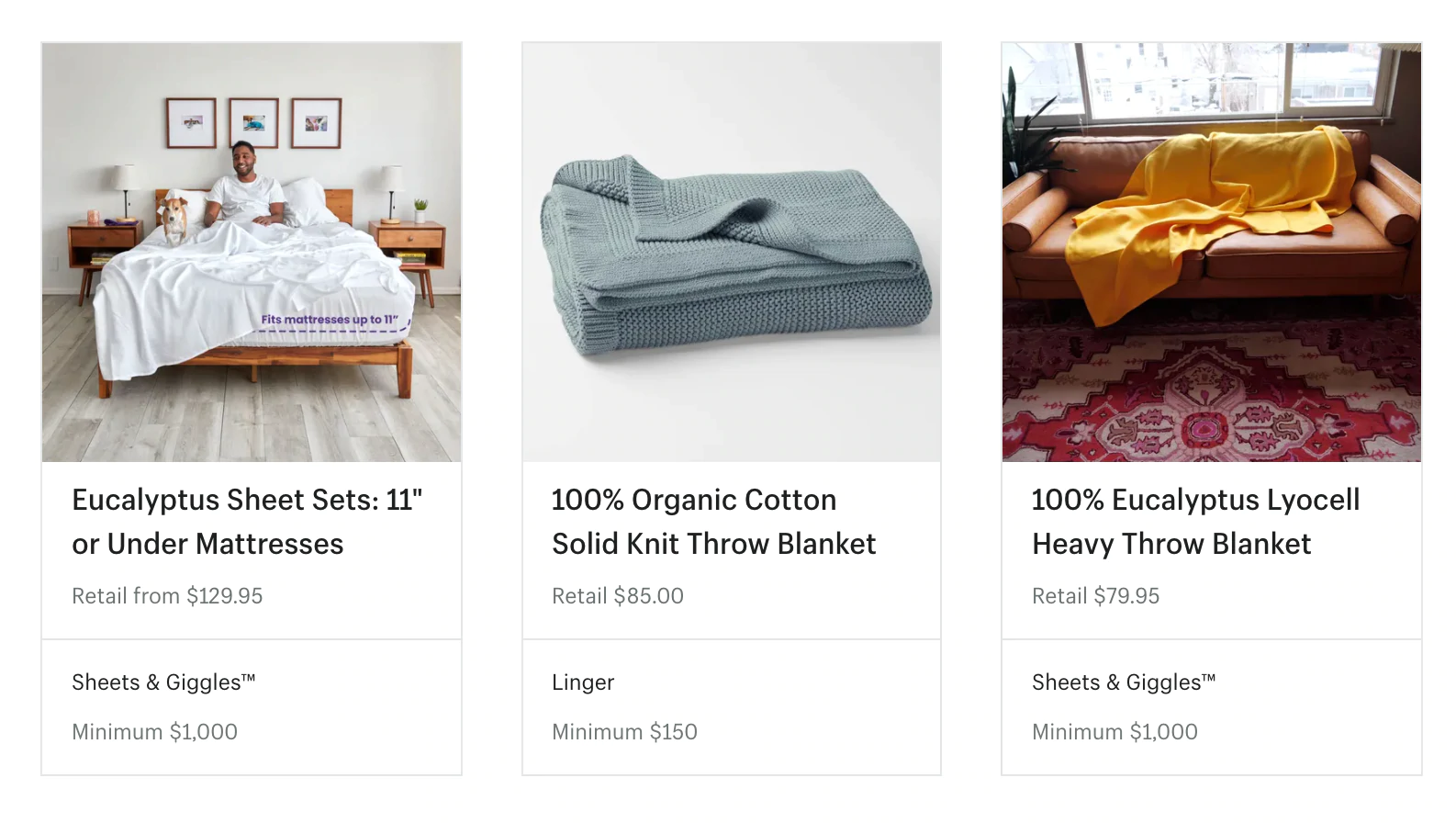The image size is (1456, 823).
Task: Click the Retail from $129.95 price
Action: point(167,596)
